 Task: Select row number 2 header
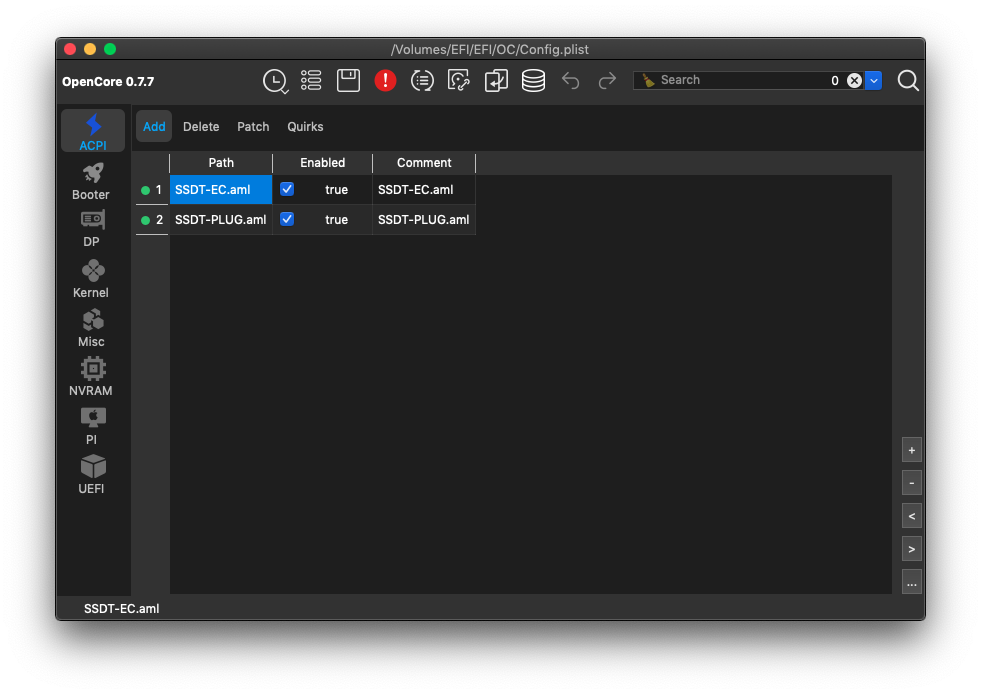click(x=152, y=220)
